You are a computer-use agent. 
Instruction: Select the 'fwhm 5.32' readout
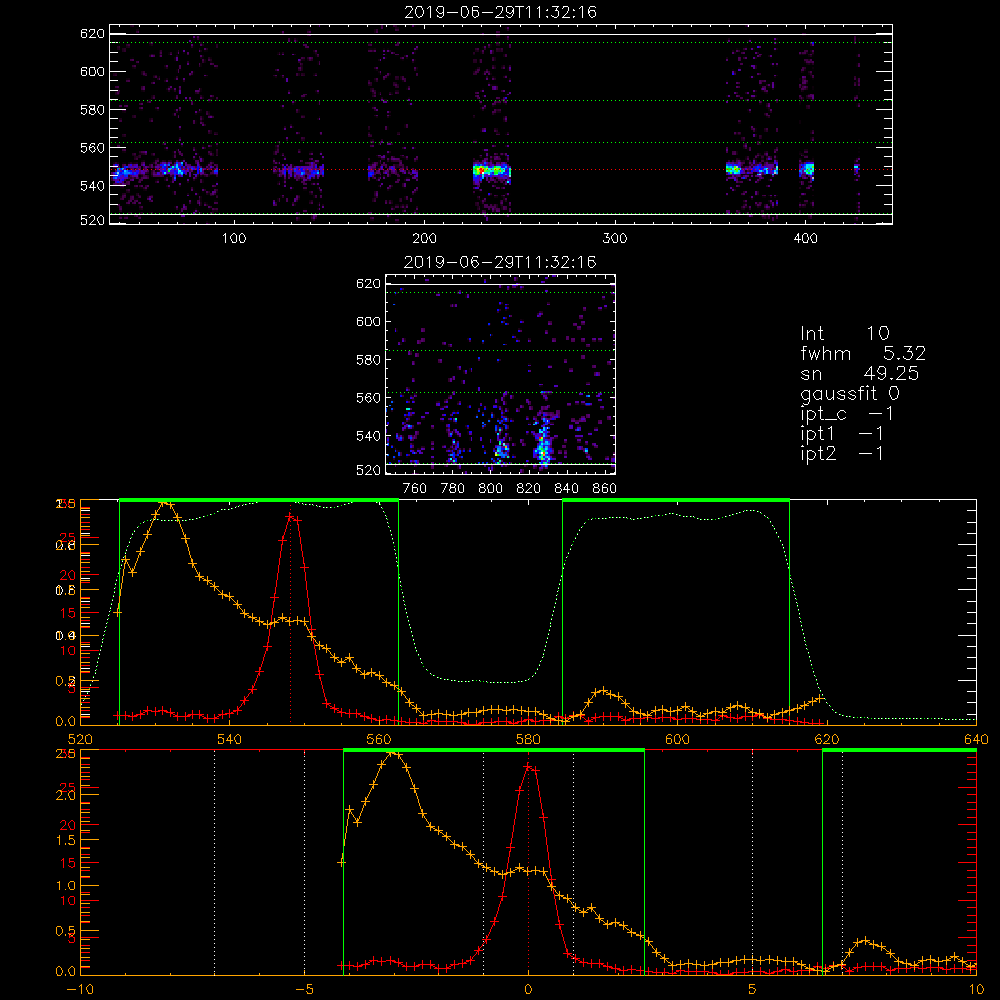pos(863,353)
